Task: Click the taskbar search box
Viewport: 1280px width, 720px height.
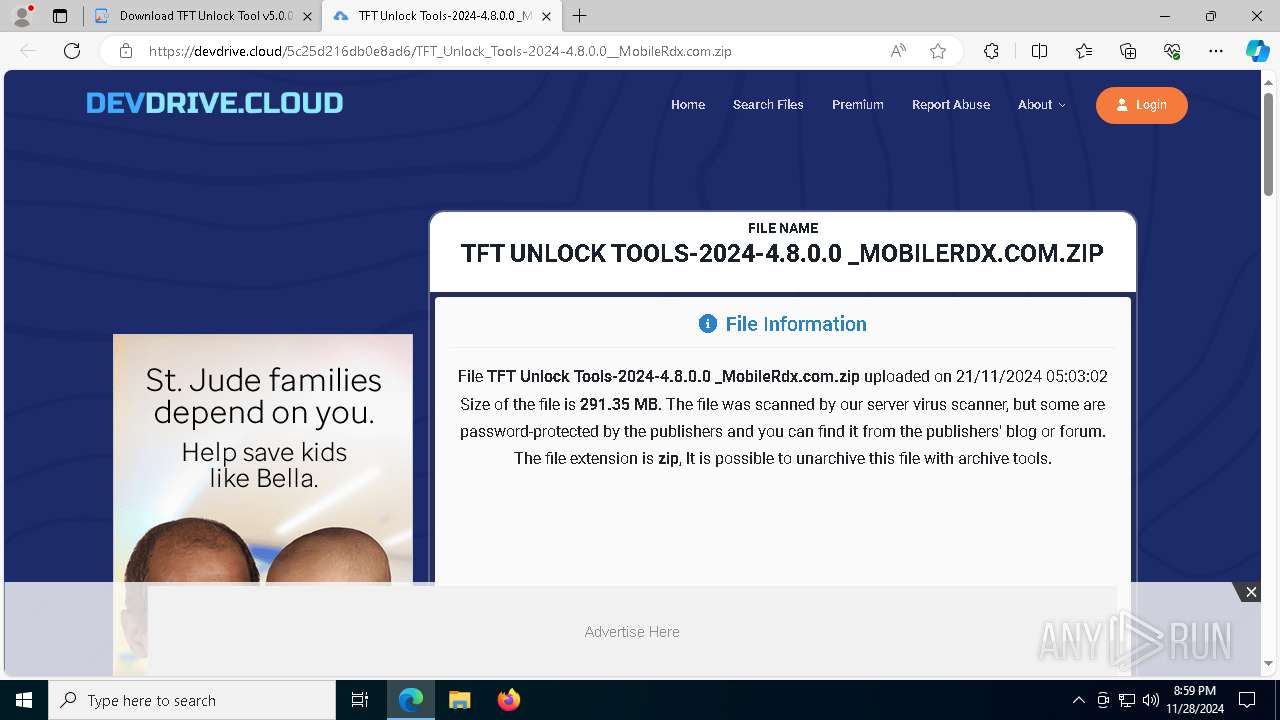Action: coord(192,700)
